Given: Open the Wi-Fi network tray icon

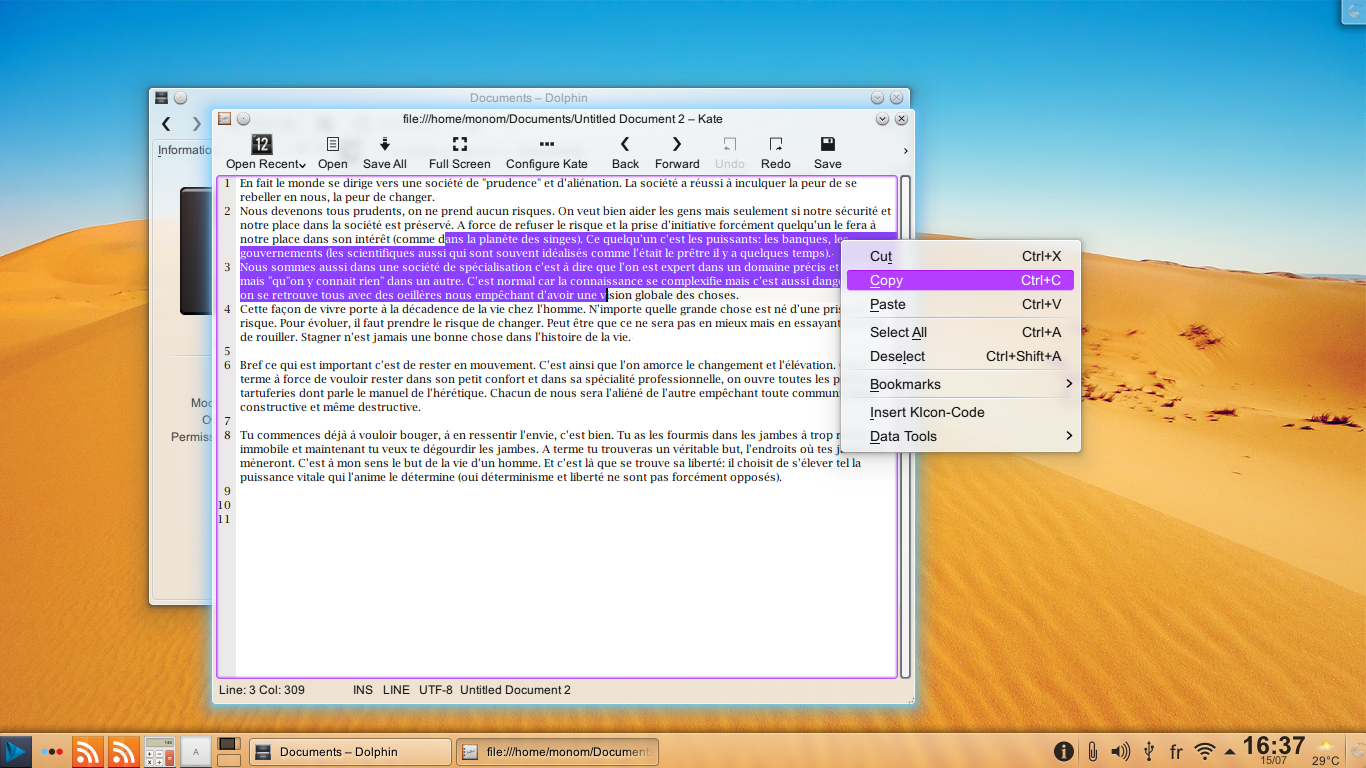Looking at the screenshot, I should pyautogui.click(x=1205, y=751).
